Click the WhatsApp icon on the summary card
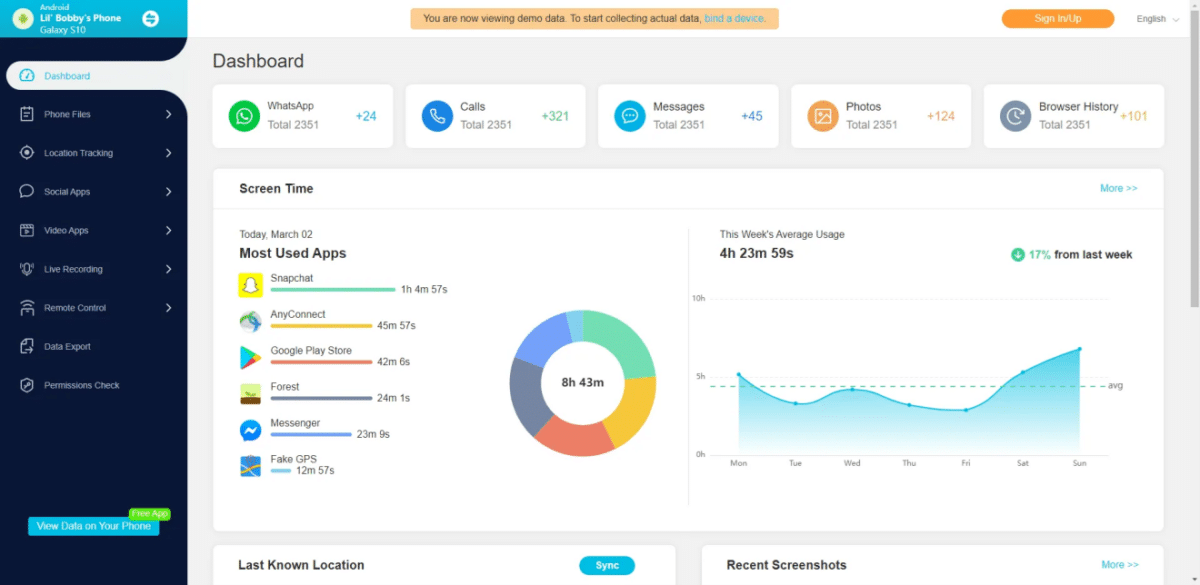 (x=244, y=116)
